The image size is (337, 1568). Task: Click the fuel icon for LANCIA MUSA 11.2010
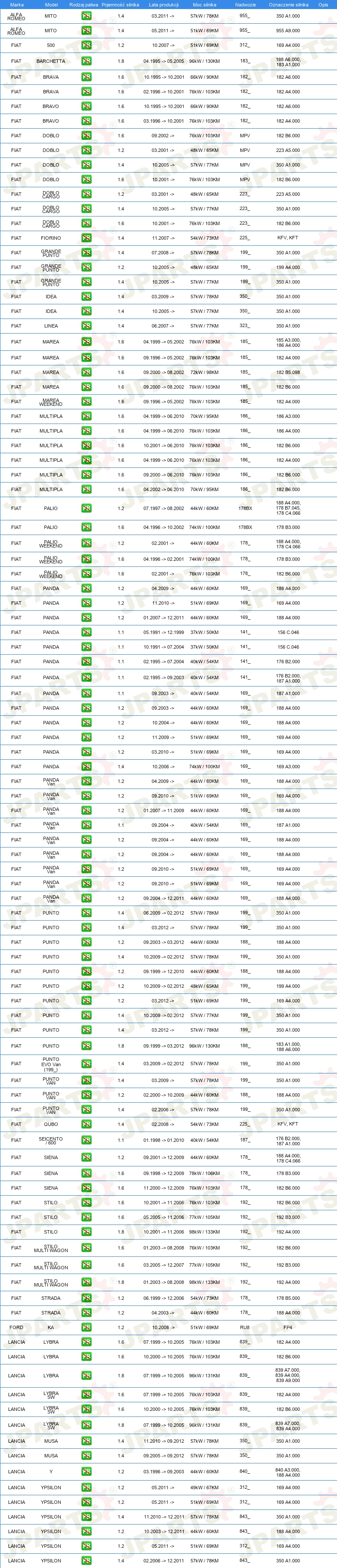click(x=87, y=1441)
